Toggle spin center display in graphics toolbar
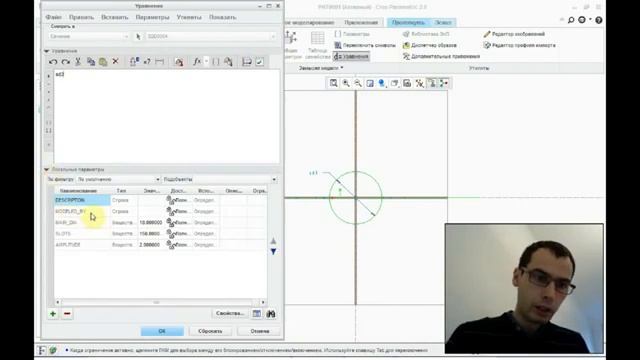Screen dimensions: 640x360 444,83
